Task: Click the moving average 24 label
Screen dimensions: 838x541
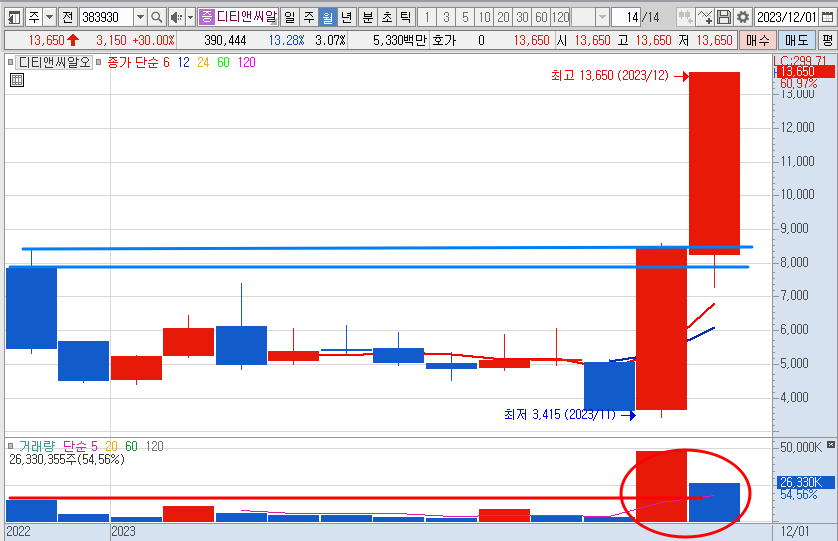Action: (203, 63)
